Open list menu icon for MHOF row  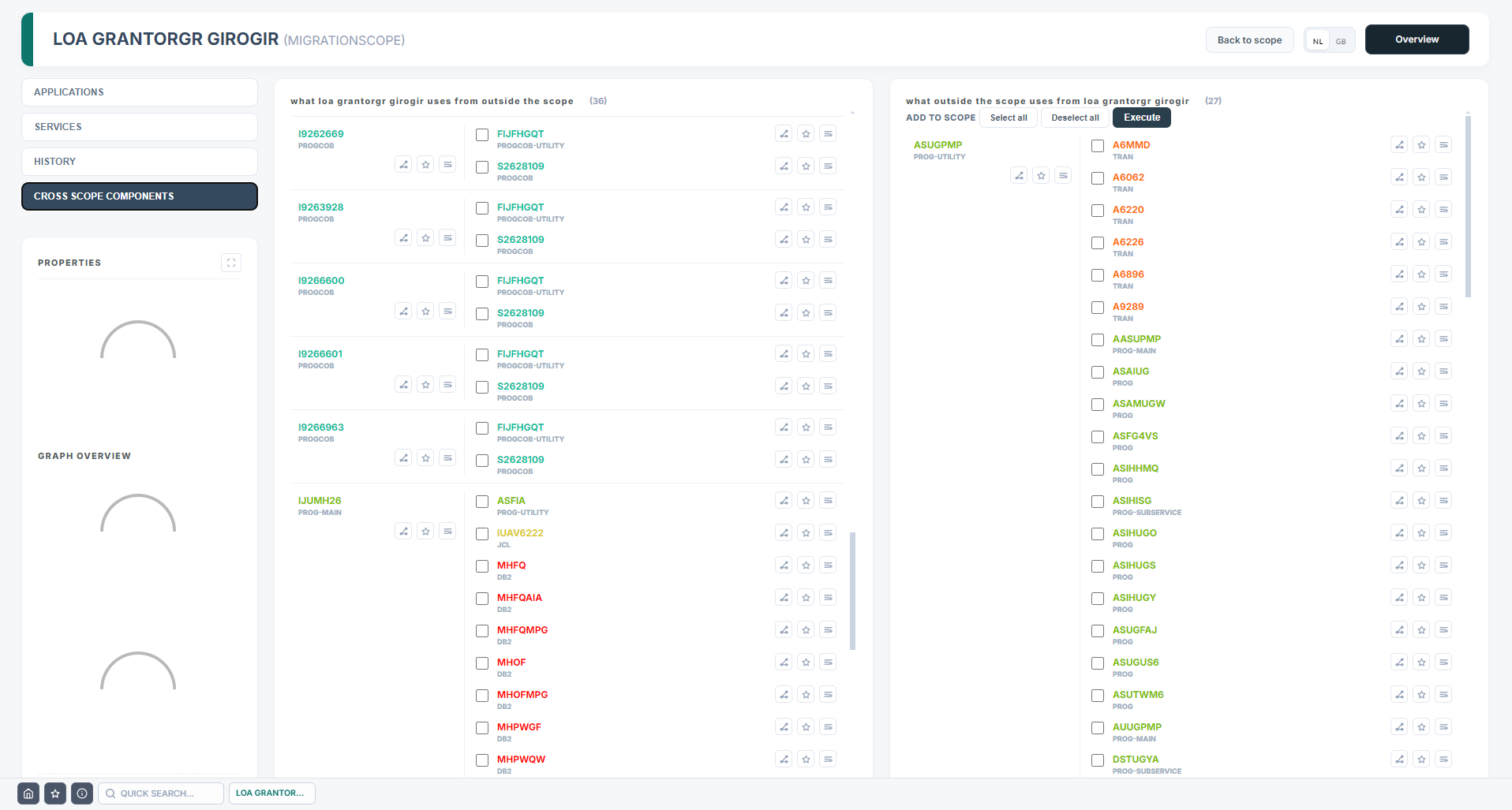tap(828, 663)
